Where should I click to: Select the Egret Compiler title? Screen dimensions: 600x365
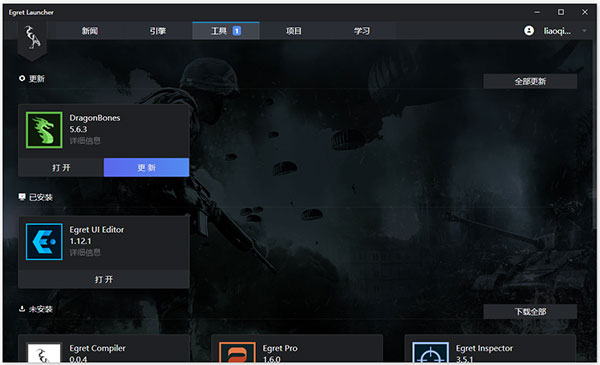tap(97, 348)
